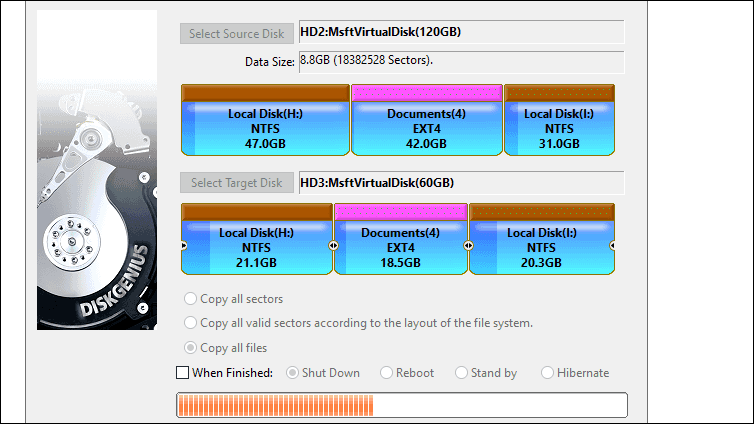The height and width of the screenshot is (424, 754).
Task: Select target partition Local Disk(H:) 21.1GB
Action: (257, 239)
